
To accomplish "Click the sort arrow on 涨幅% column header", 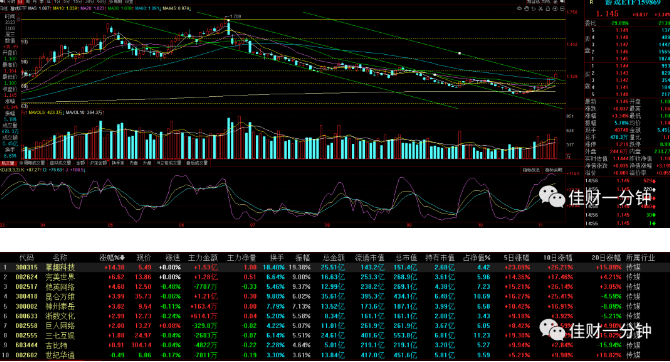I will tap(123, 258).
